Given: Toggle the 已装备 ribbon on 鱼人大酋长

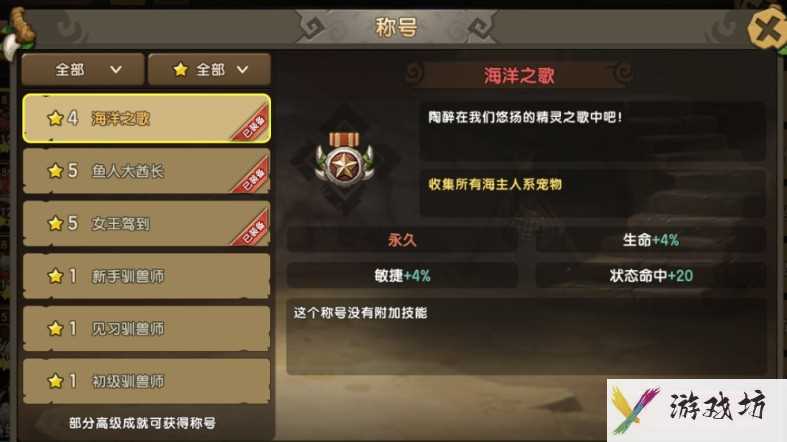Looking at the screenshot, I should tap(251, 177).
